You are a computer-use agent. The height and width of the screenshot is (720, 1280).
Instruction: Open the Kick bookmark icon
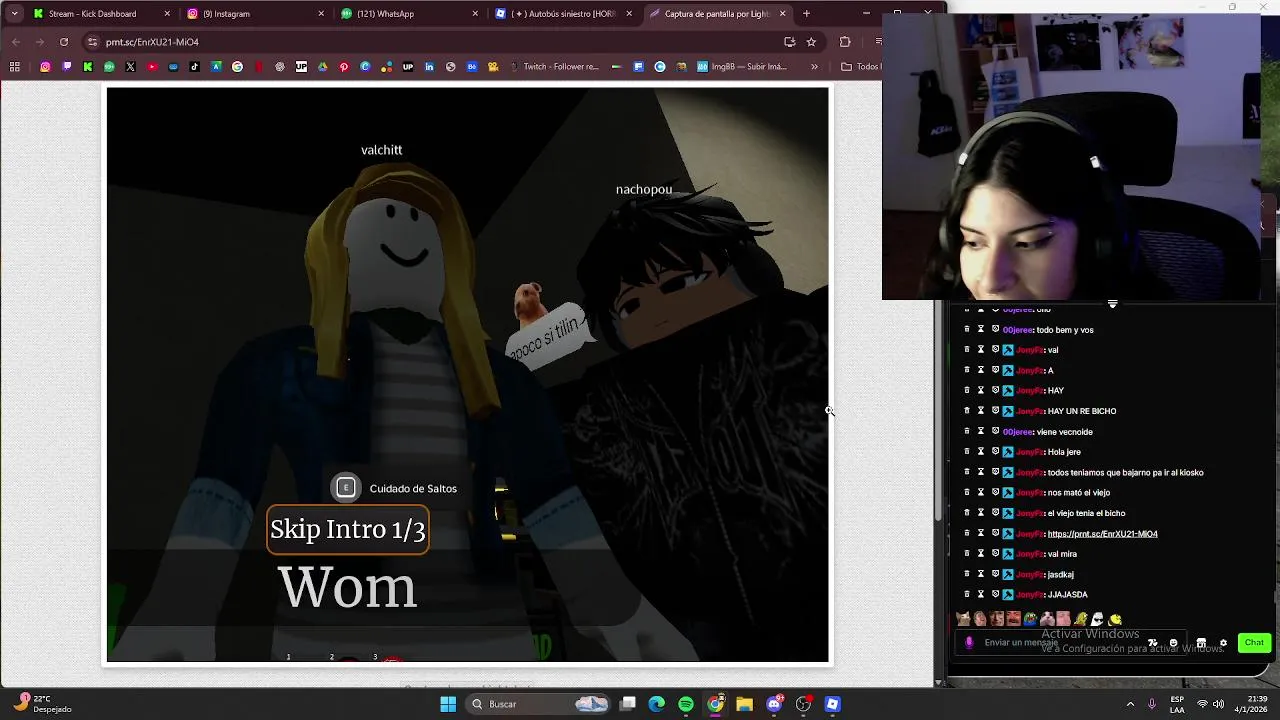(x=88, y=67)
